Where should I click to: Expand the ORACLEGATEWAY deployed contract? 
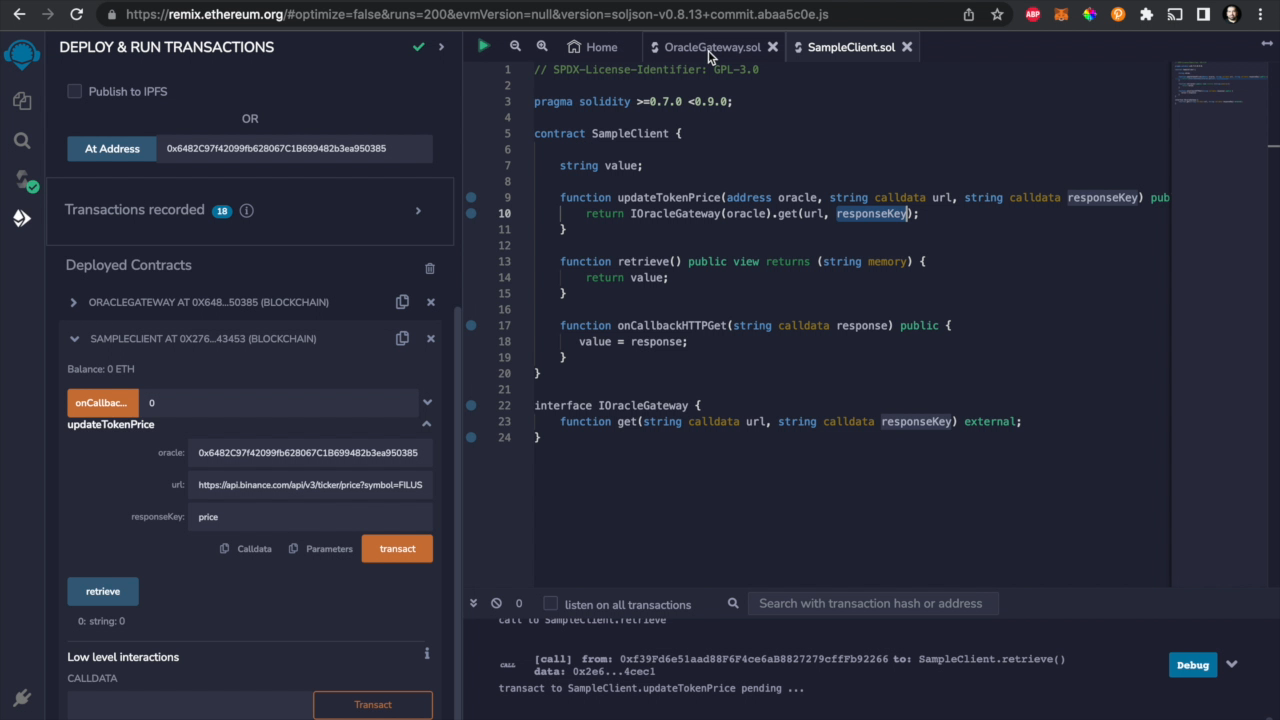(x=73, y=302)
